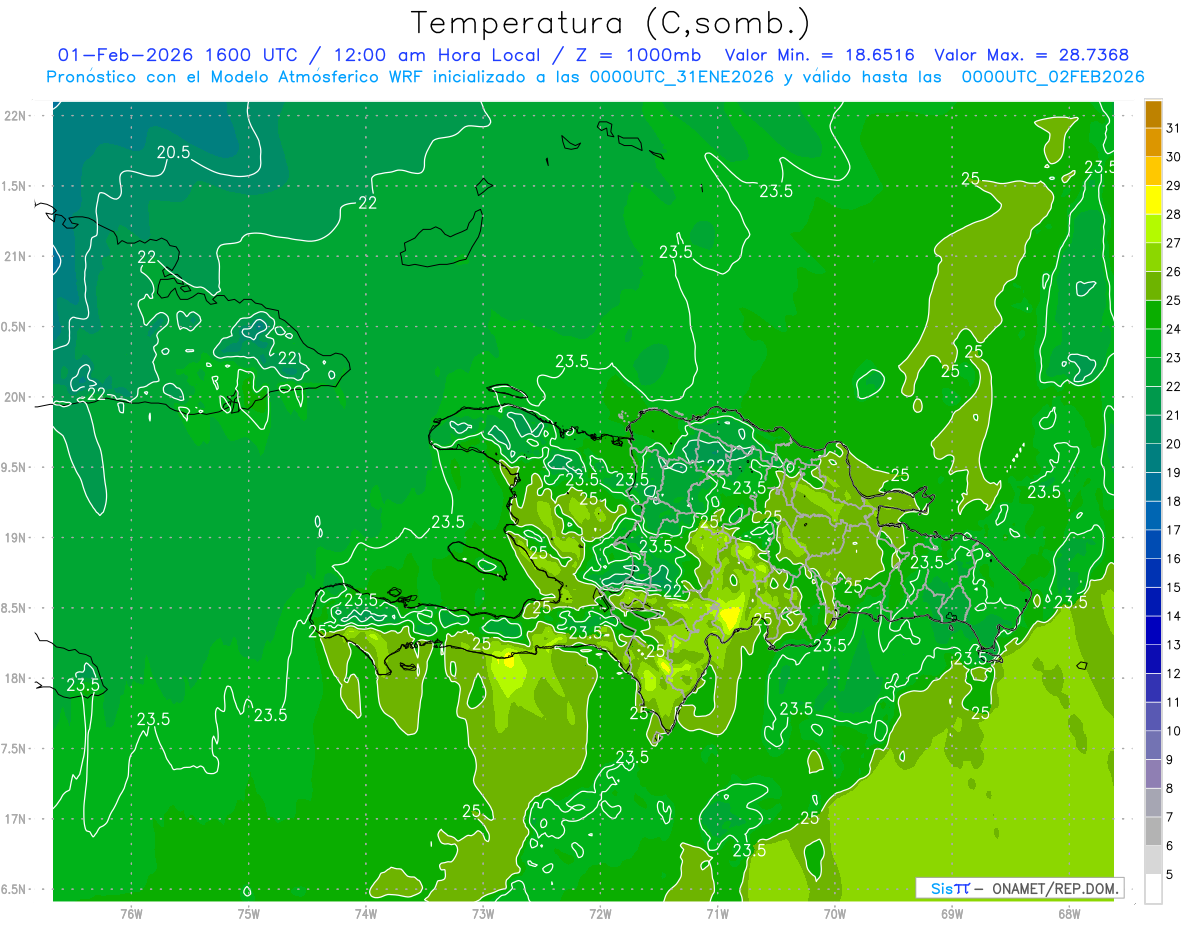Click the map title Temperatura (C,somb.)
This screenshot has height=927, width=1200.
[611, 23]
